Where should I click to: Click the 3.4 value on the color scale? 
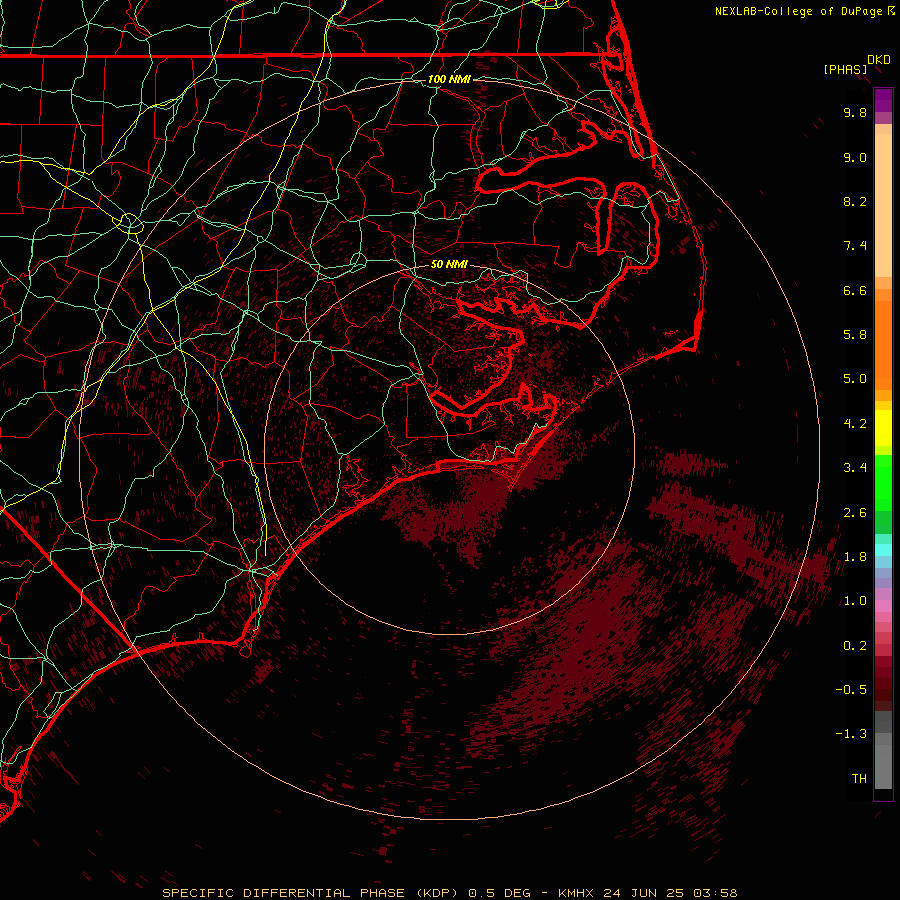(x=855, y=468)
